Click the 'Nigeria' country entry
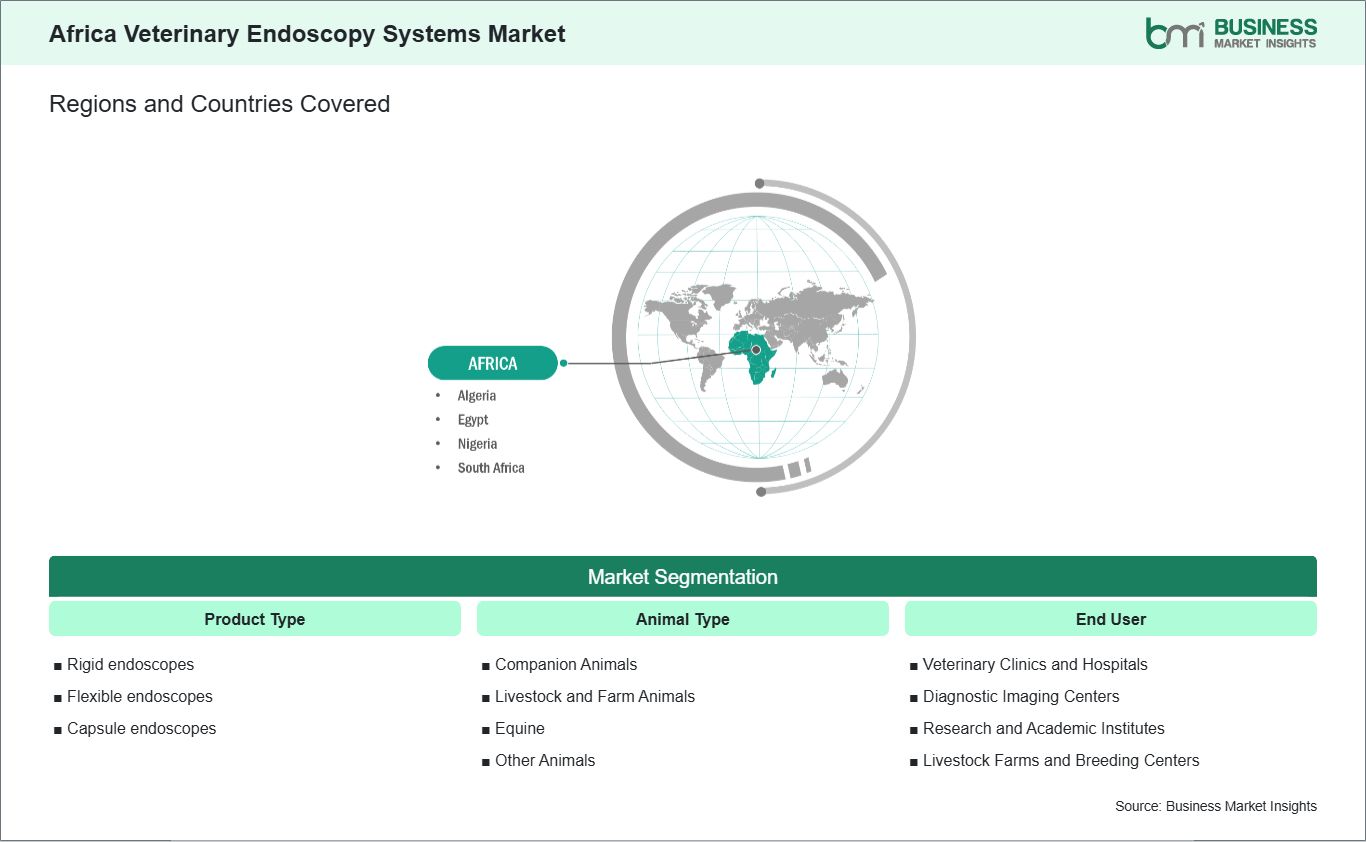1366x842 pixels. click(x=477, y=444)
